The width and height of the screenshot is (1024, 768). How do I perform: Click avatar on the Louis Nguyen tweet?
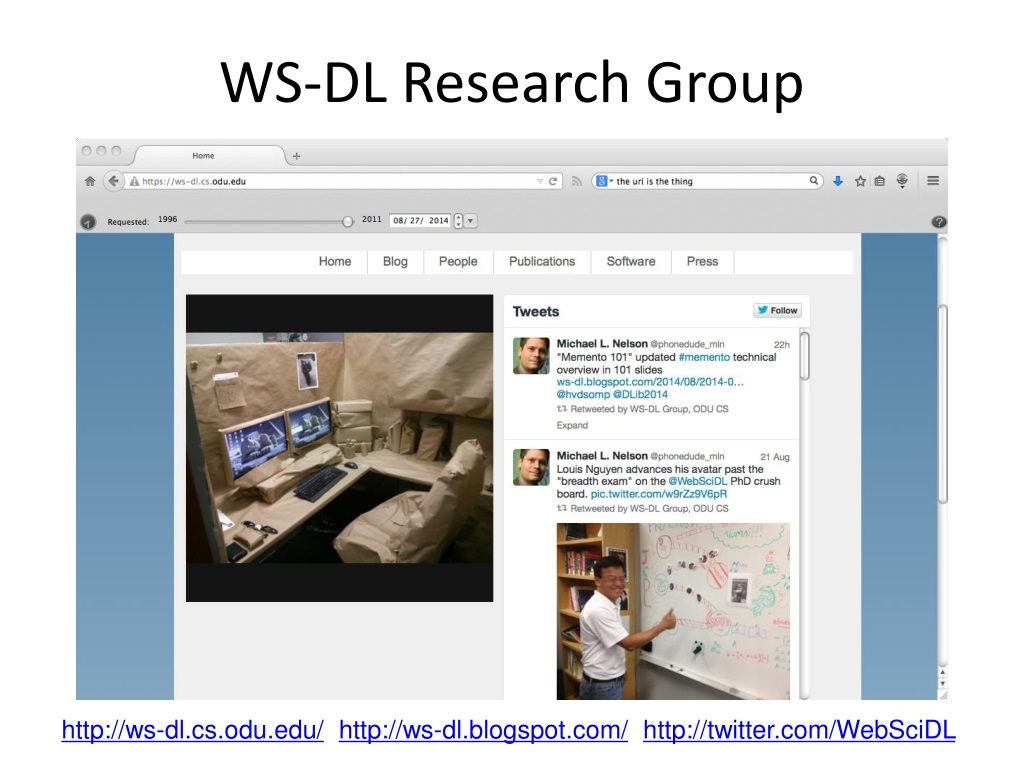coord(531,468)
